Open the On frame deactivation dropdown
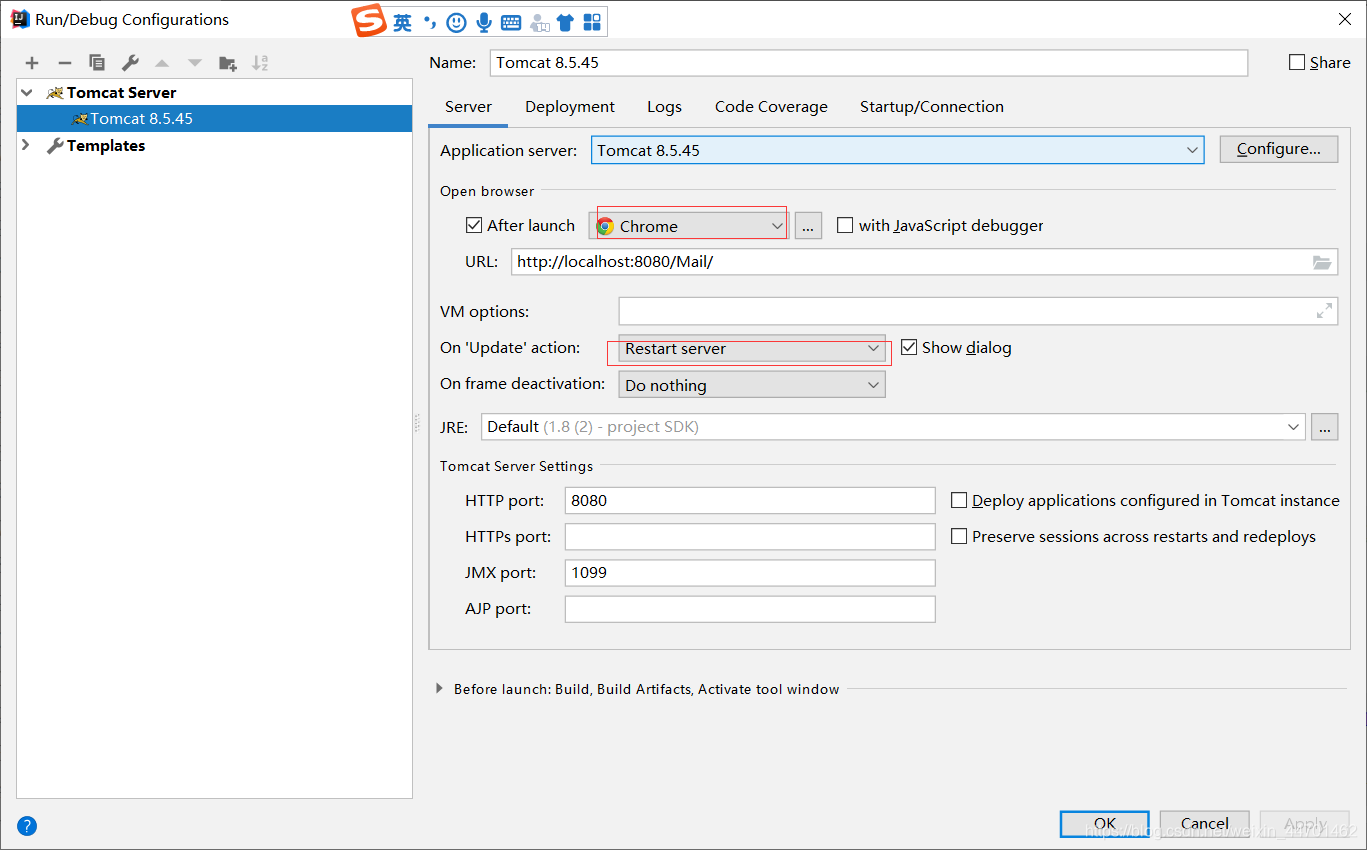The width and height of the screenshot is (1367, 850). [752, 385]
